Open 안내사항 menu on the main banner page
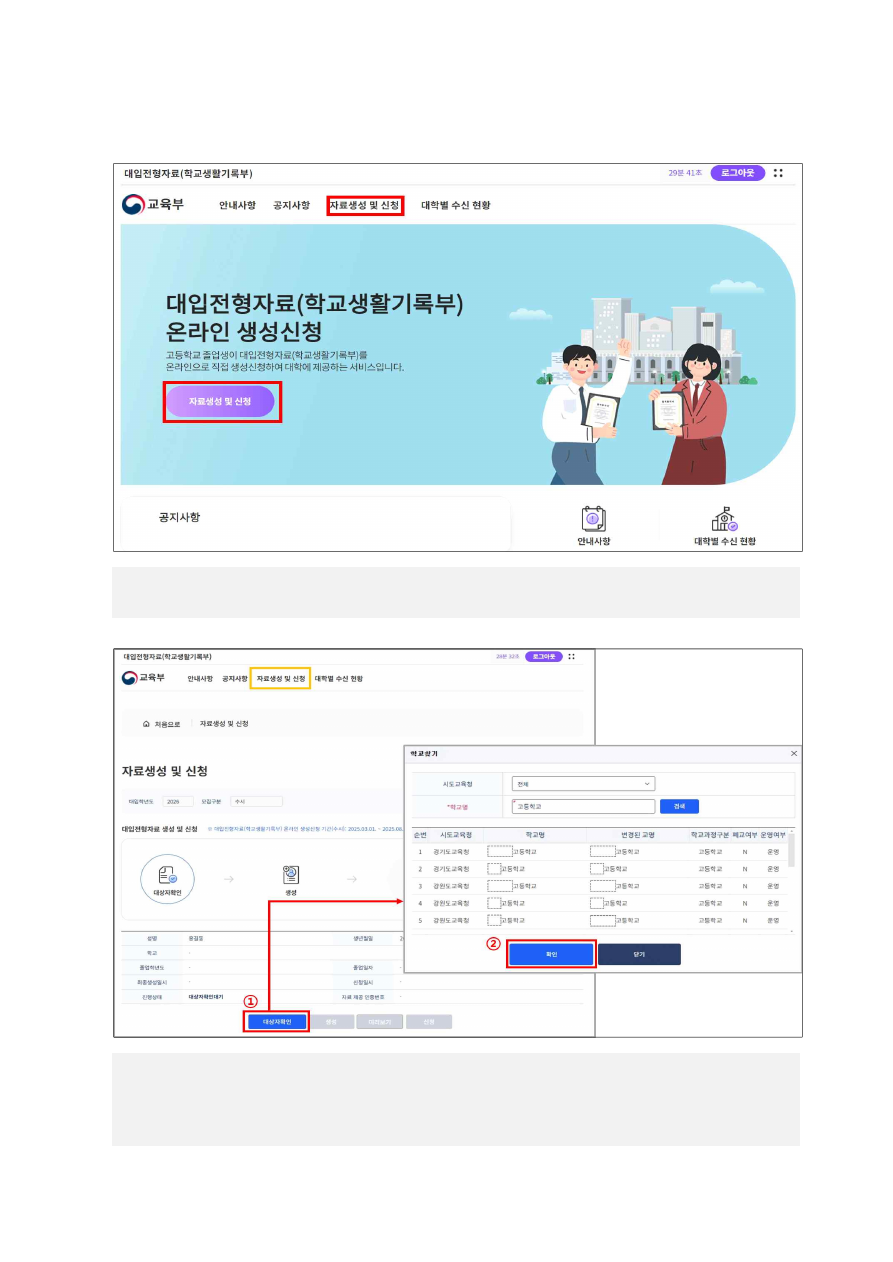The width and height of the screenshot is (893, 1262). pyautogui.click(x=236, y=205)
